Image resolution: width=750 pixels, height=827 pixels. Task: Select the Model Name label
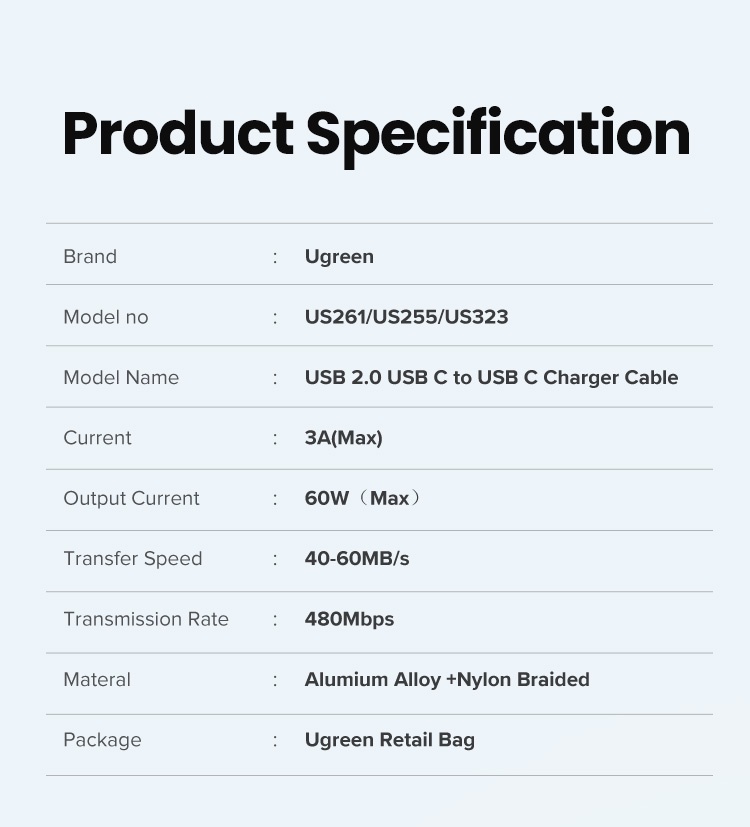[121, 378]
